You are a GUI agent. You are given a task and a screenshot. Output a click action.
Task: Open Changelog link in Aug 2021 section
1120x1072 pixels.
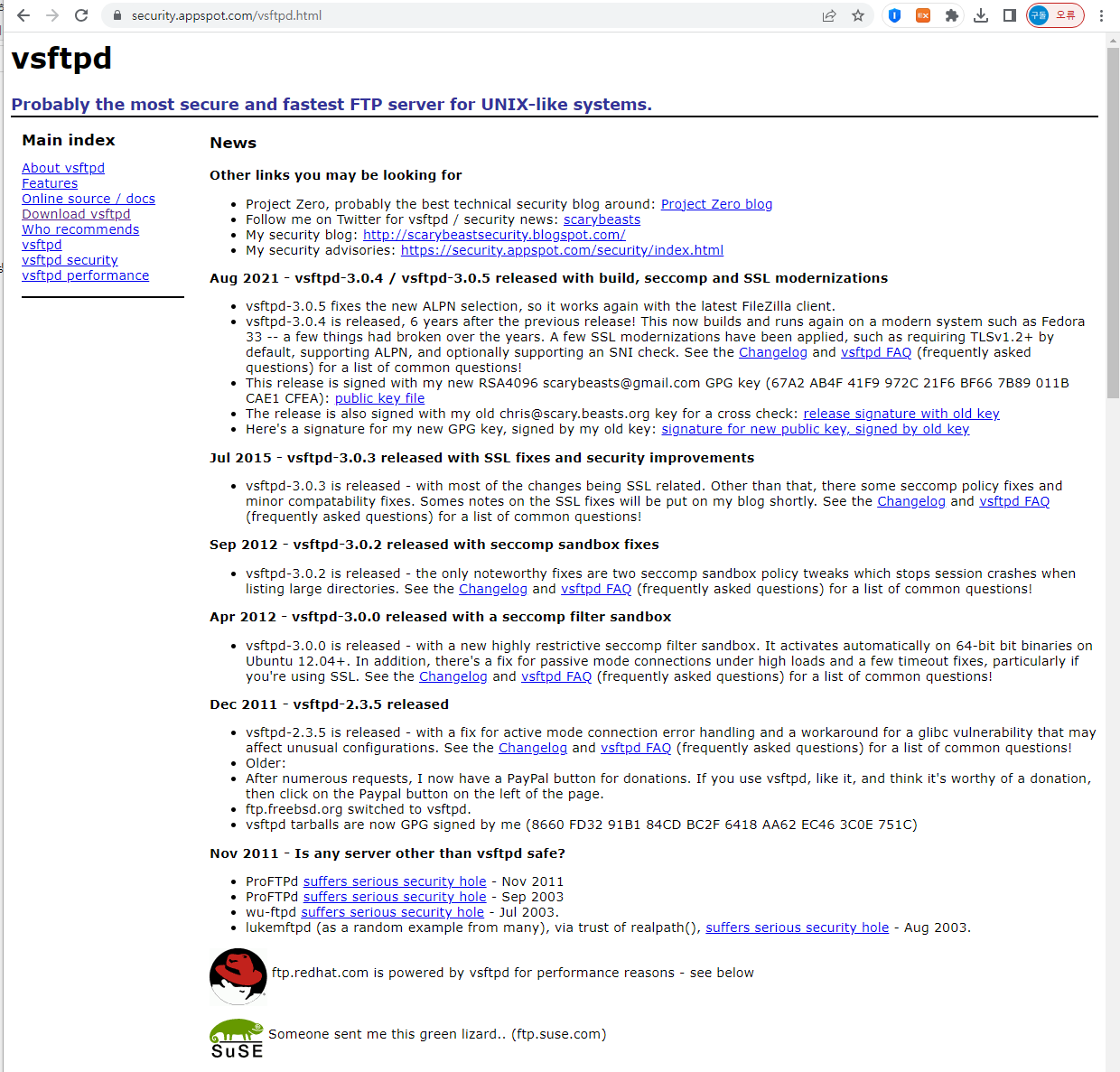pyautogui.click(x=773, y=352)
